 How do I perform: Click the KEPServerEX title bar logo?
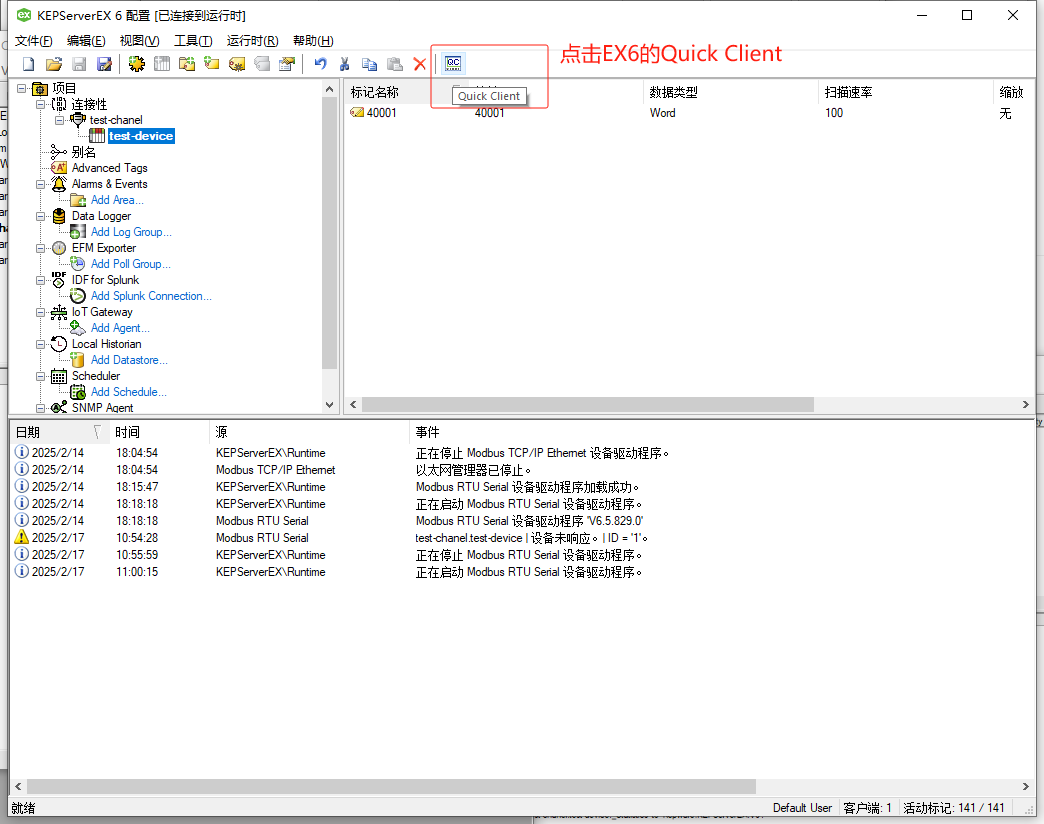click(x=24, y=15)
